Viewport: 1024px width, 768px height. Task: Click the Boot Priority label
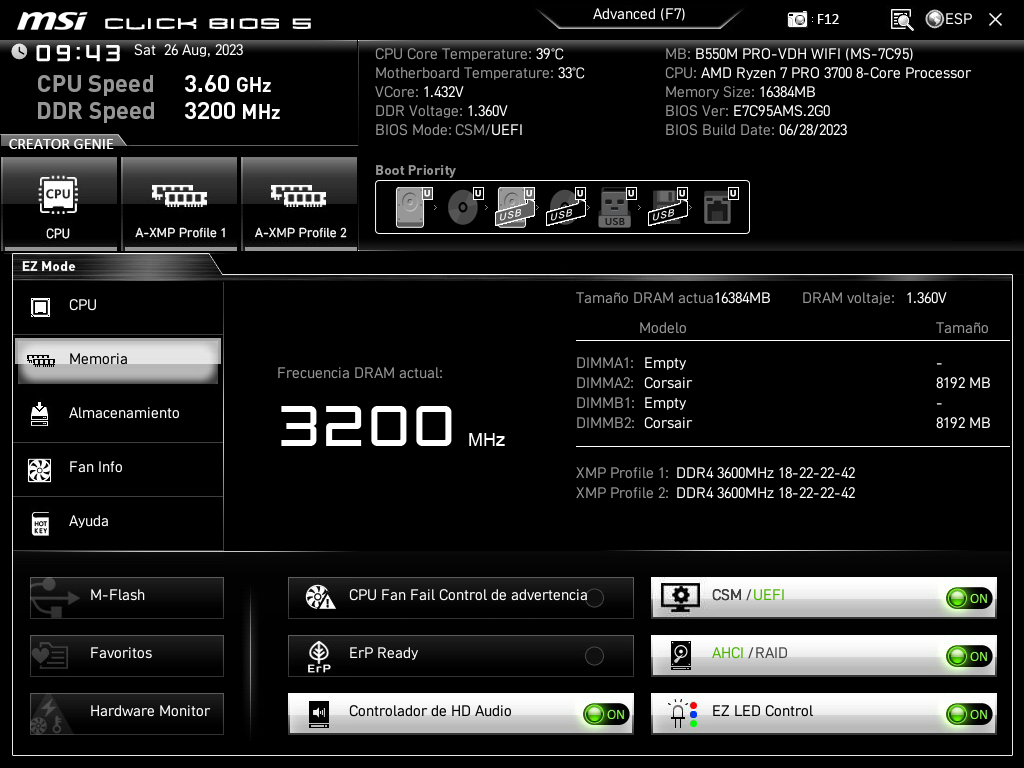(415, 170)
